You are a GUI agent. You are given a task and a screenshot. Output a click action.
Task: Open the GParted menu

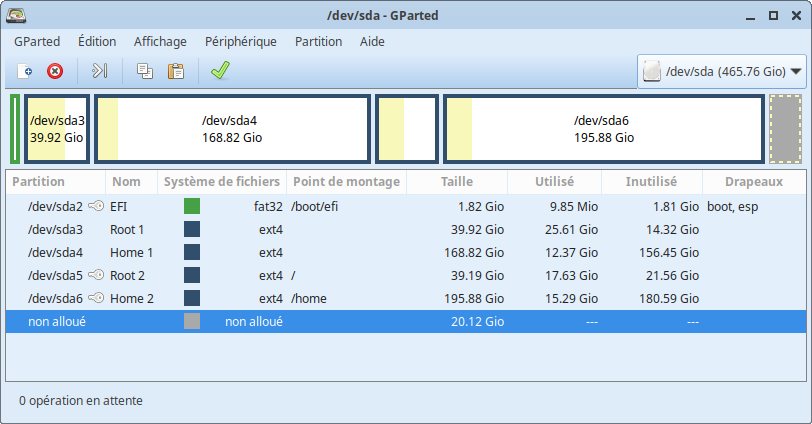pos(37,41)
